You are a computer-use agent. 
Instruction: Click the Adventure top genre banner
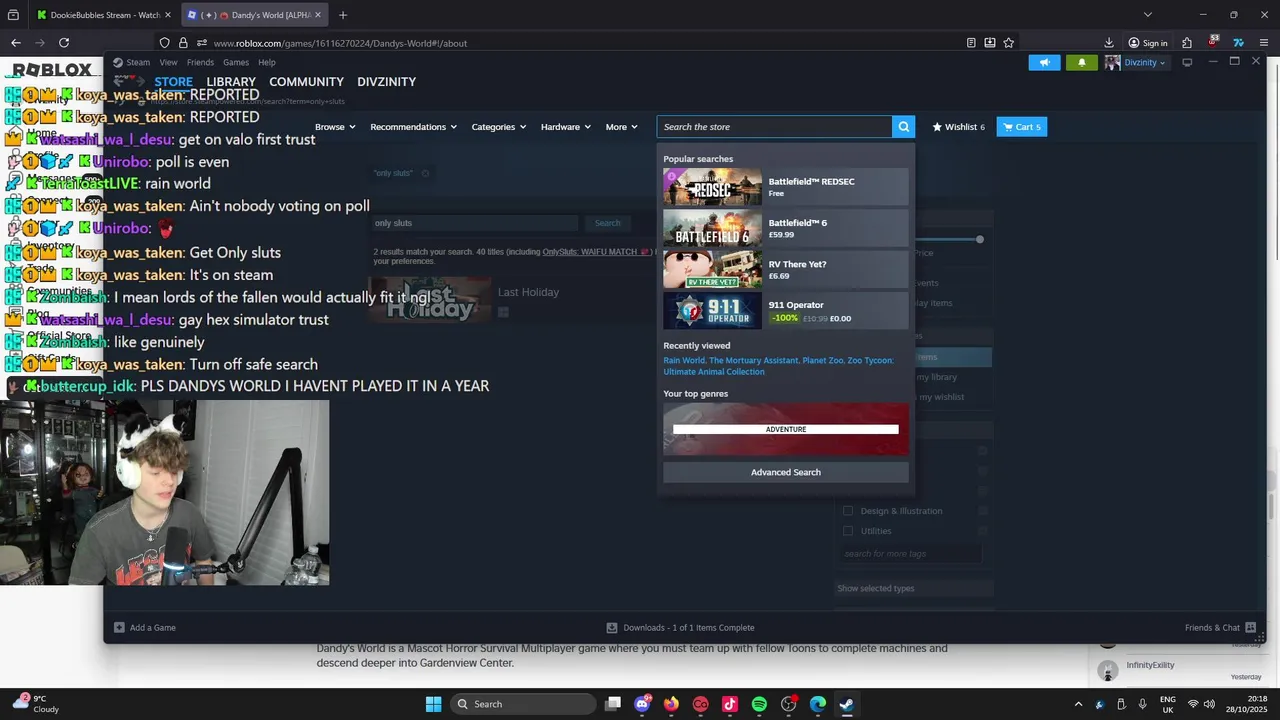tap(786, 429)
